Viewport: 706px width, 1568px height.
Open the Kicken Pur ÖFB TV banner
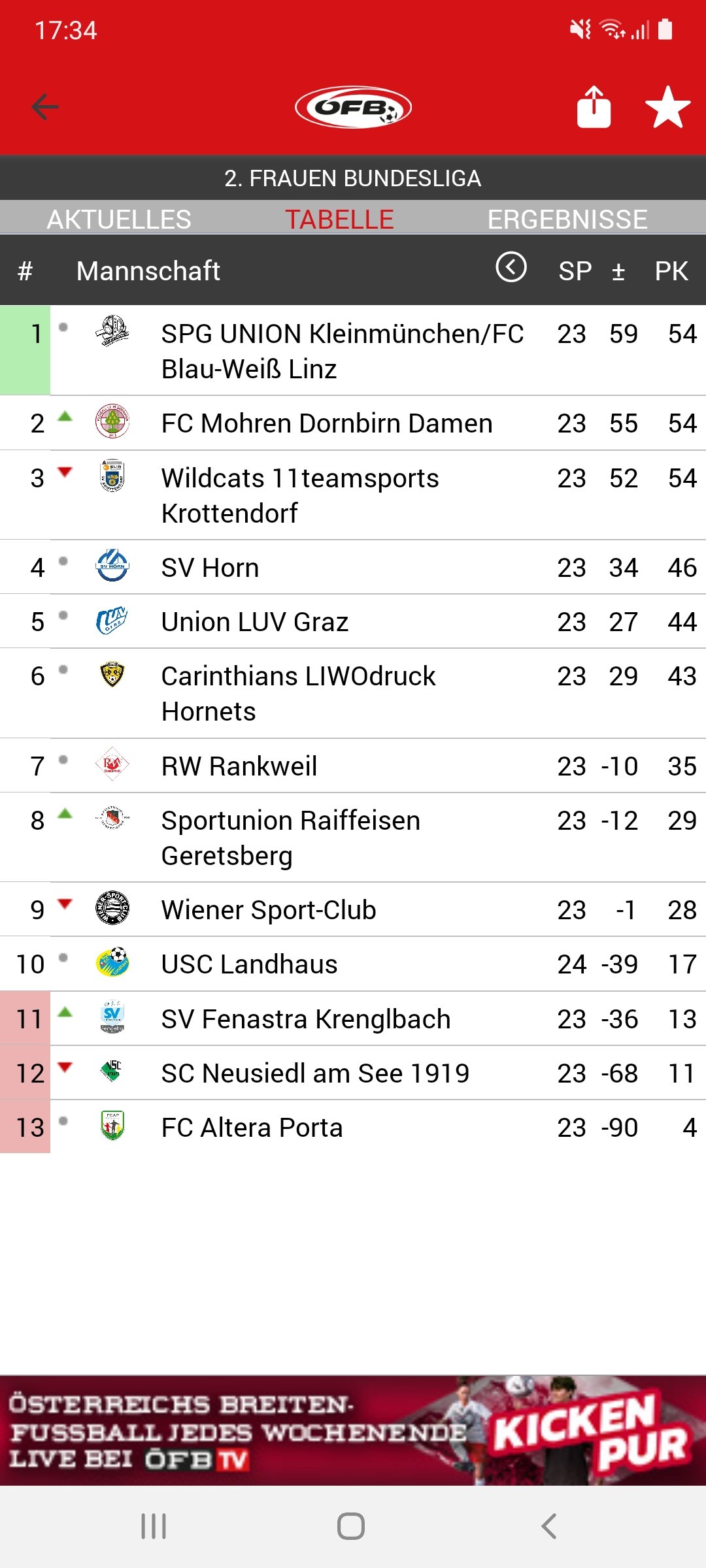pyautogui.click(x=353, y=1430)
